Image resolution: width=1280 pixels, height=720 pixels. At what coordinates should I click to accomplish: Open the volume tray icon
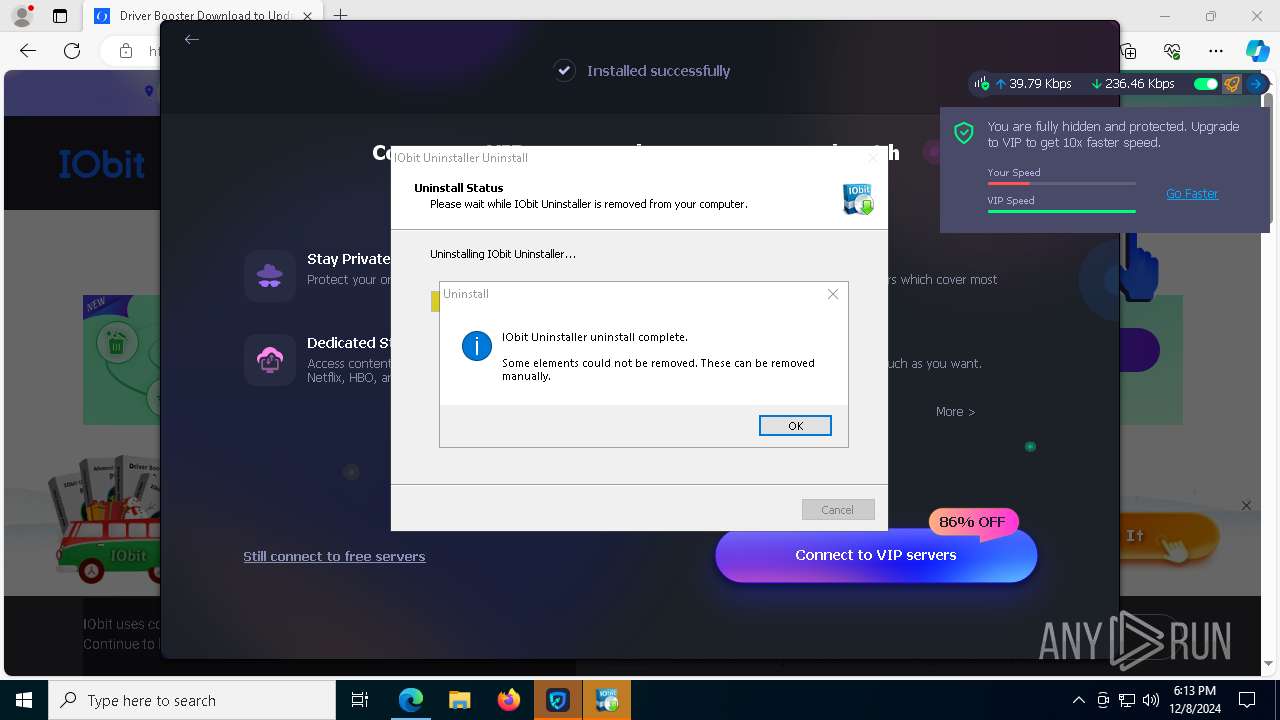[x=1151, y=700]
